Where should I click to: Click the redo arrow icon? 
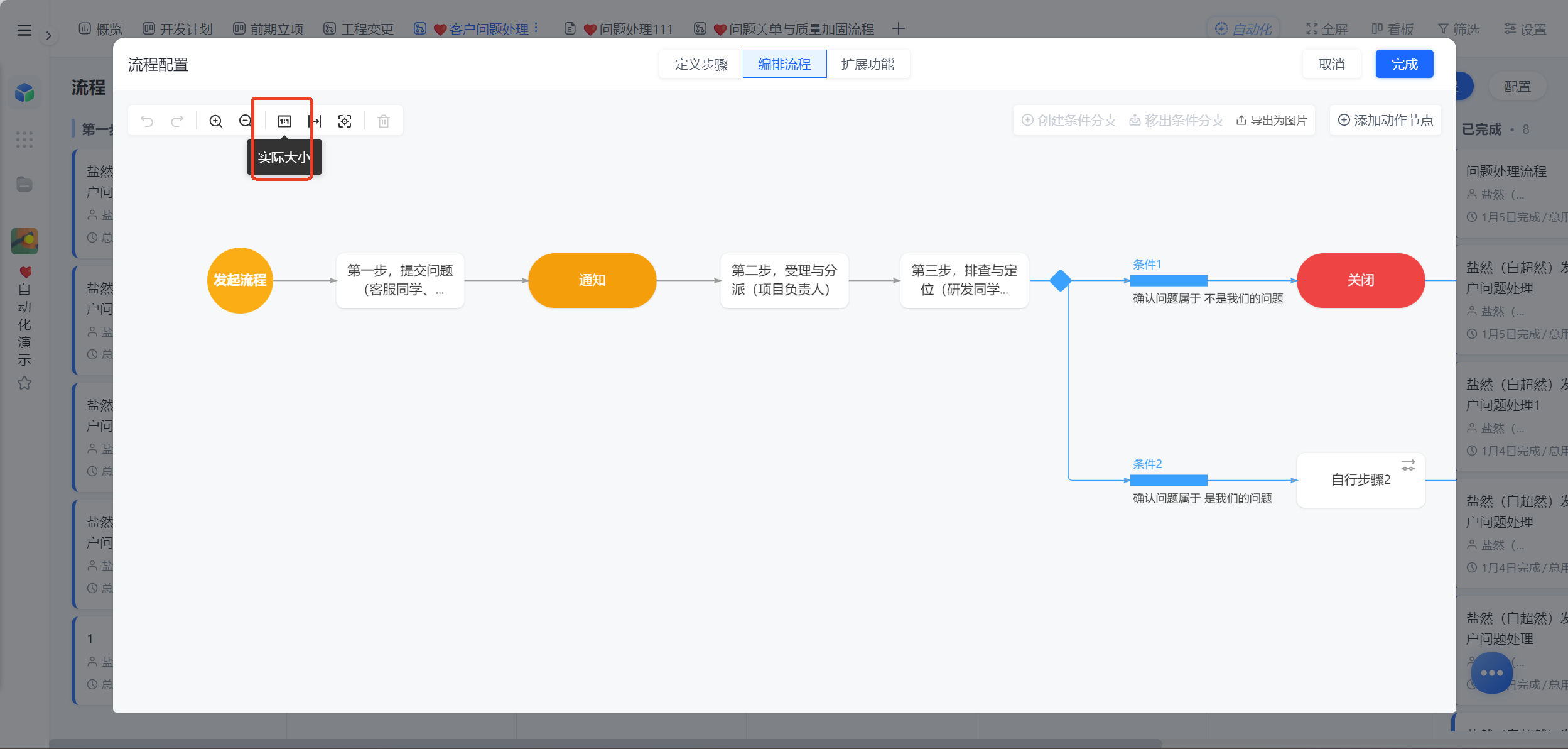[x=177, y=121]
